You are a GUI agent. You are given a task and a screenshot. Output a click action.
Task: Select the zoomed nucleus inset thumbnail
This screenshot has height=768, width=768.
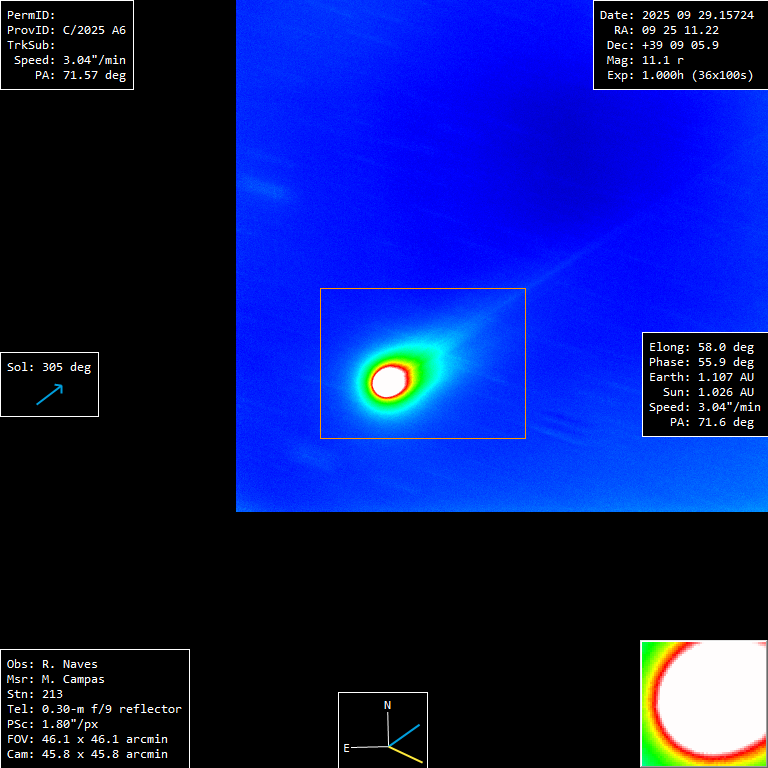(703, 703)
